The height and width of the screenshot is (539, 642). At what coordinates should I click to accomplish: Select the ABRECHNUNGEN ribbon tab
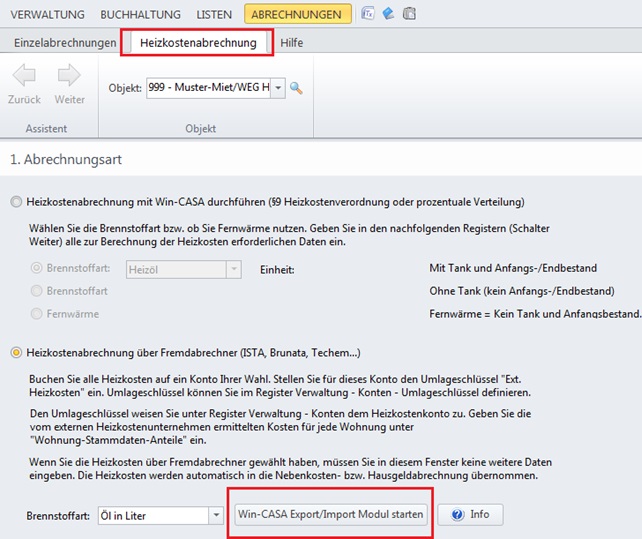[x=297, y=14]
